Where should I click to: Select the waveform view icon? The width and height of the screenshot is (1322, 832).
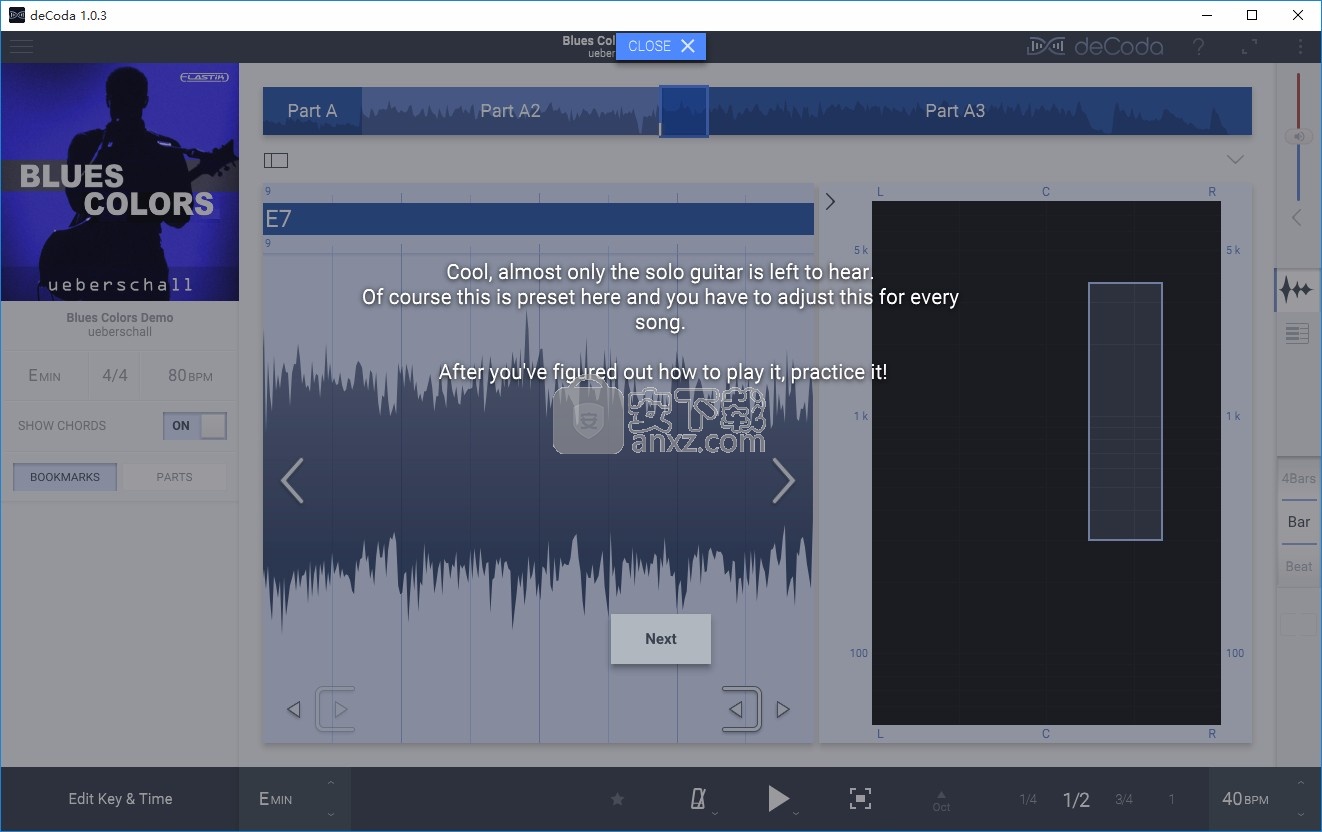(1297, 290)
